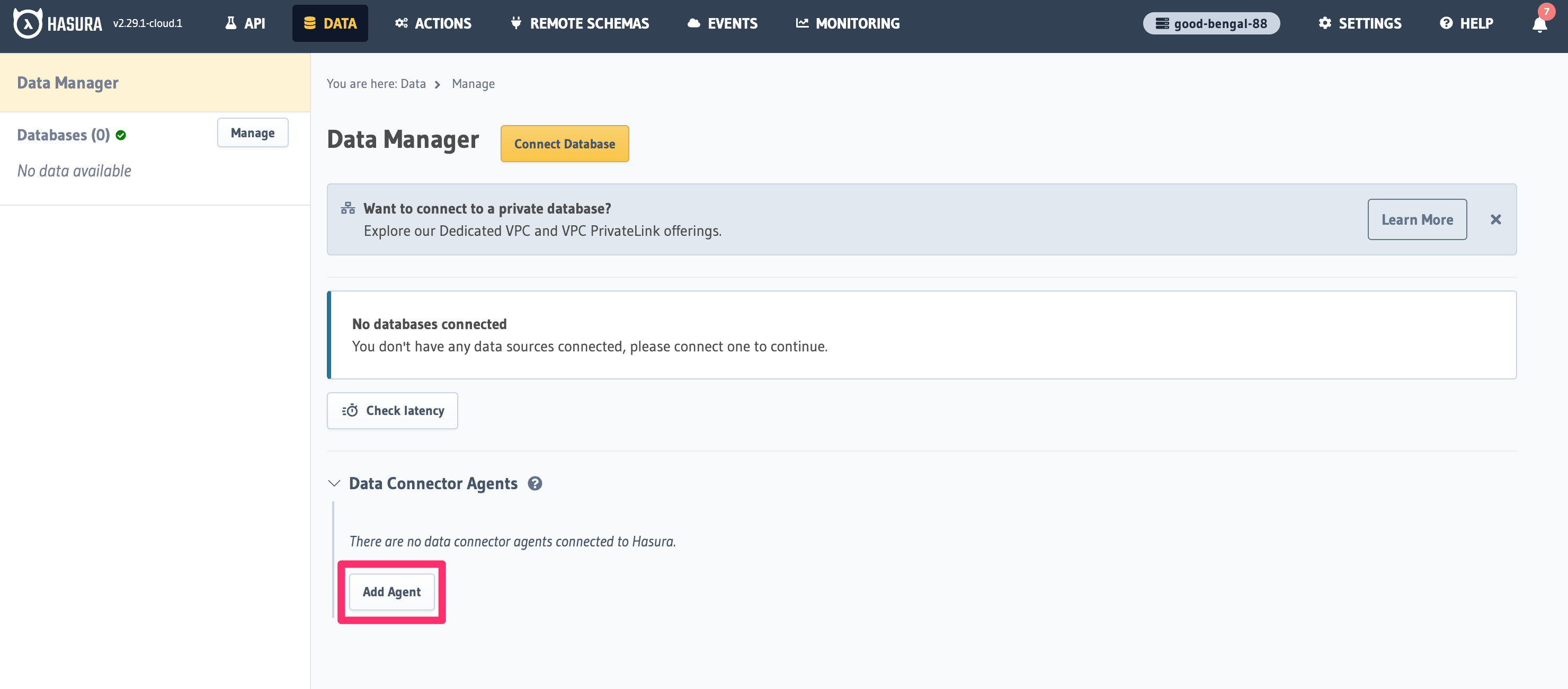1568x689 pixels.
Task: Navigate using the Data breadcrumb link
Action: tap(412, 83)
